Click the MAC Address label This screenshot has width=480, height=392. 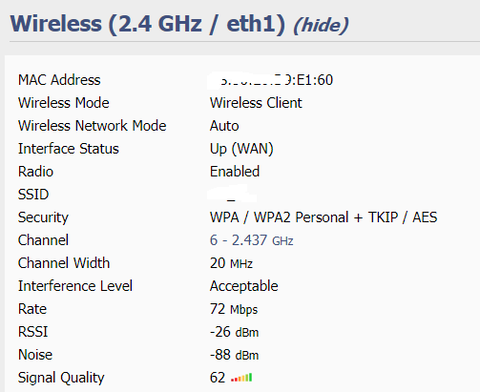[59, 80]
